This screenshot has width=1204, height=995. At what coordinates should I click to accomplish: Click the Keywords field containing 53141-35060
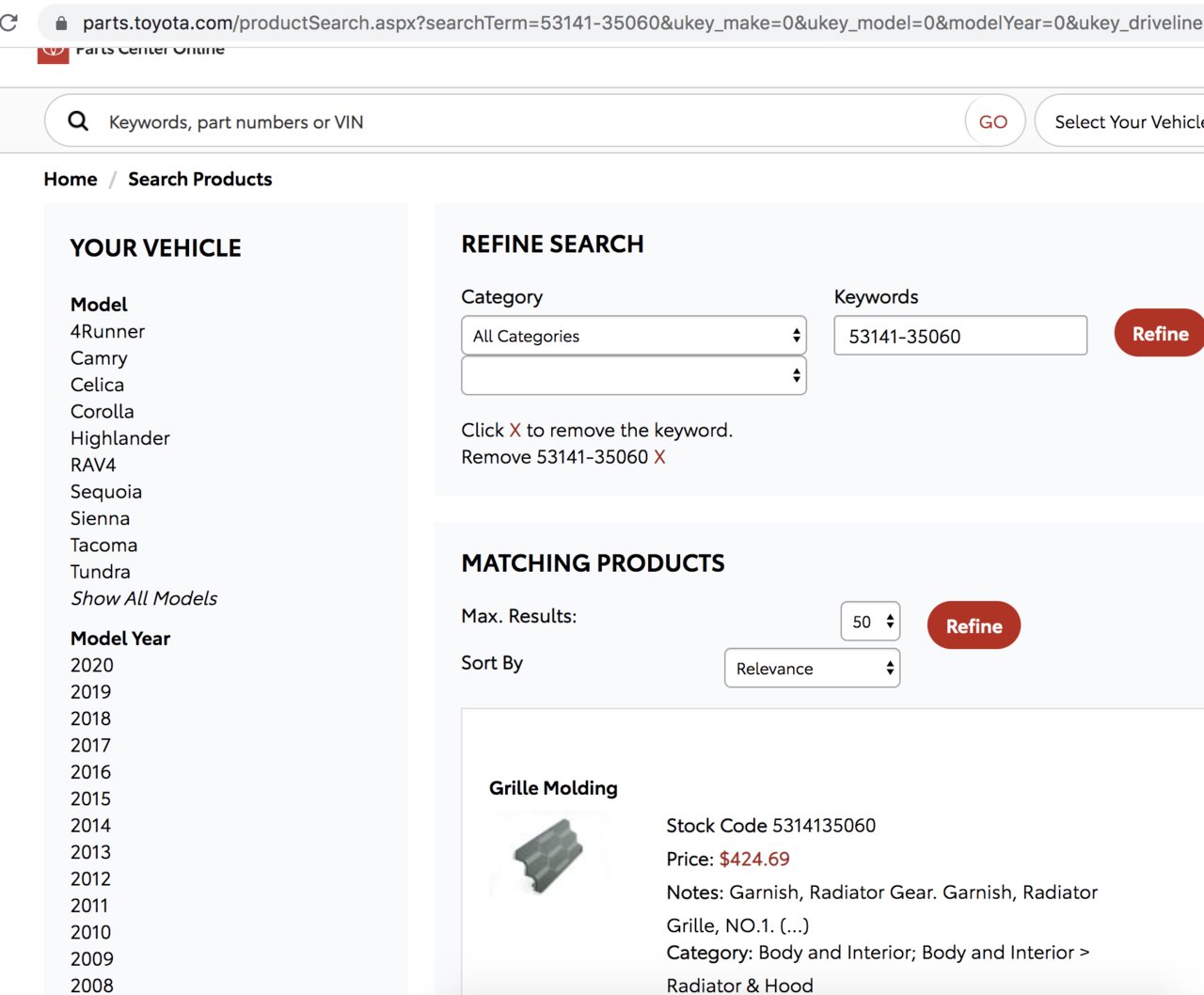point(960,336)
